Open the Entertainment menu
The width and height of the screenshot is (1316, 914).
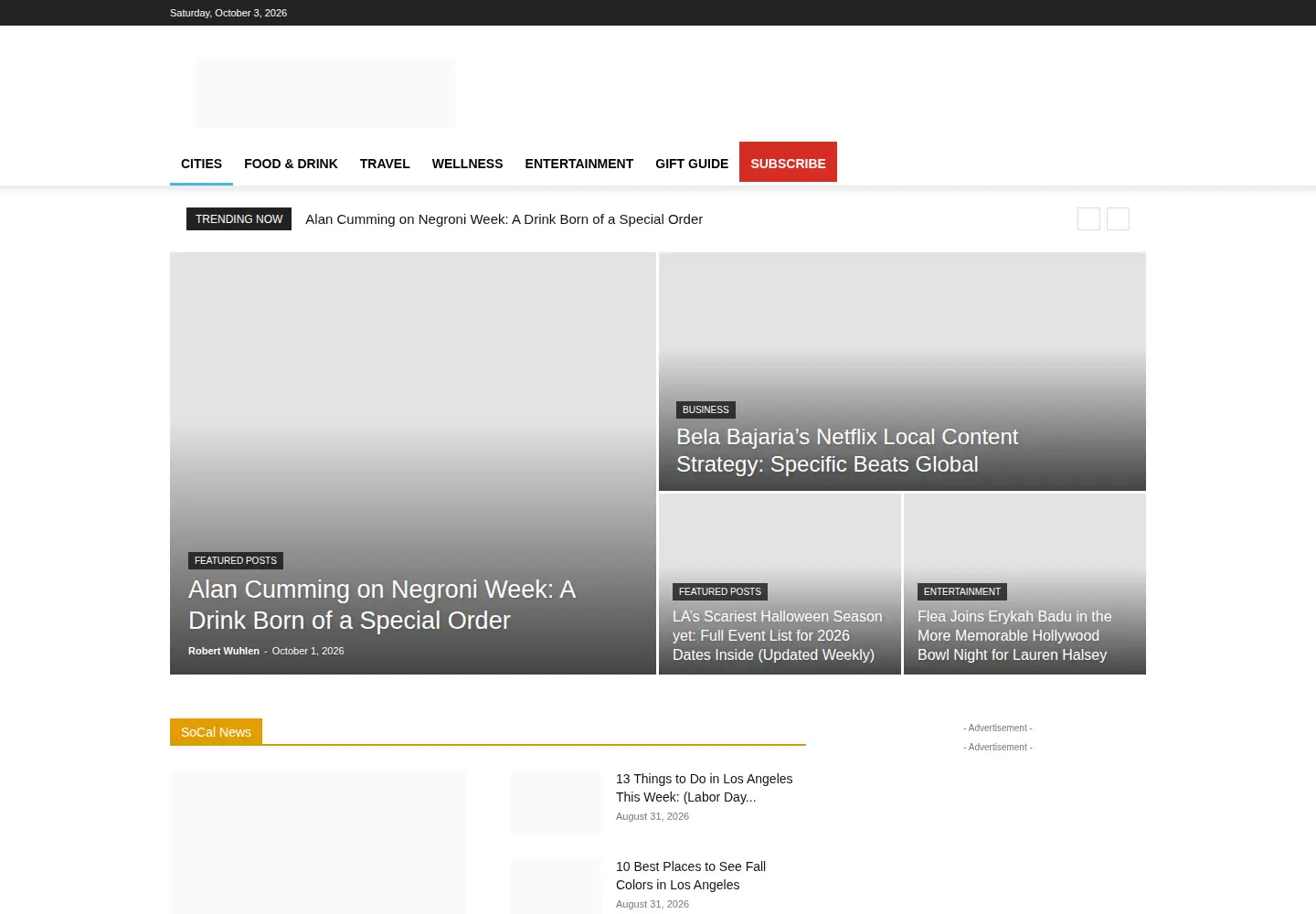(578, 164)
